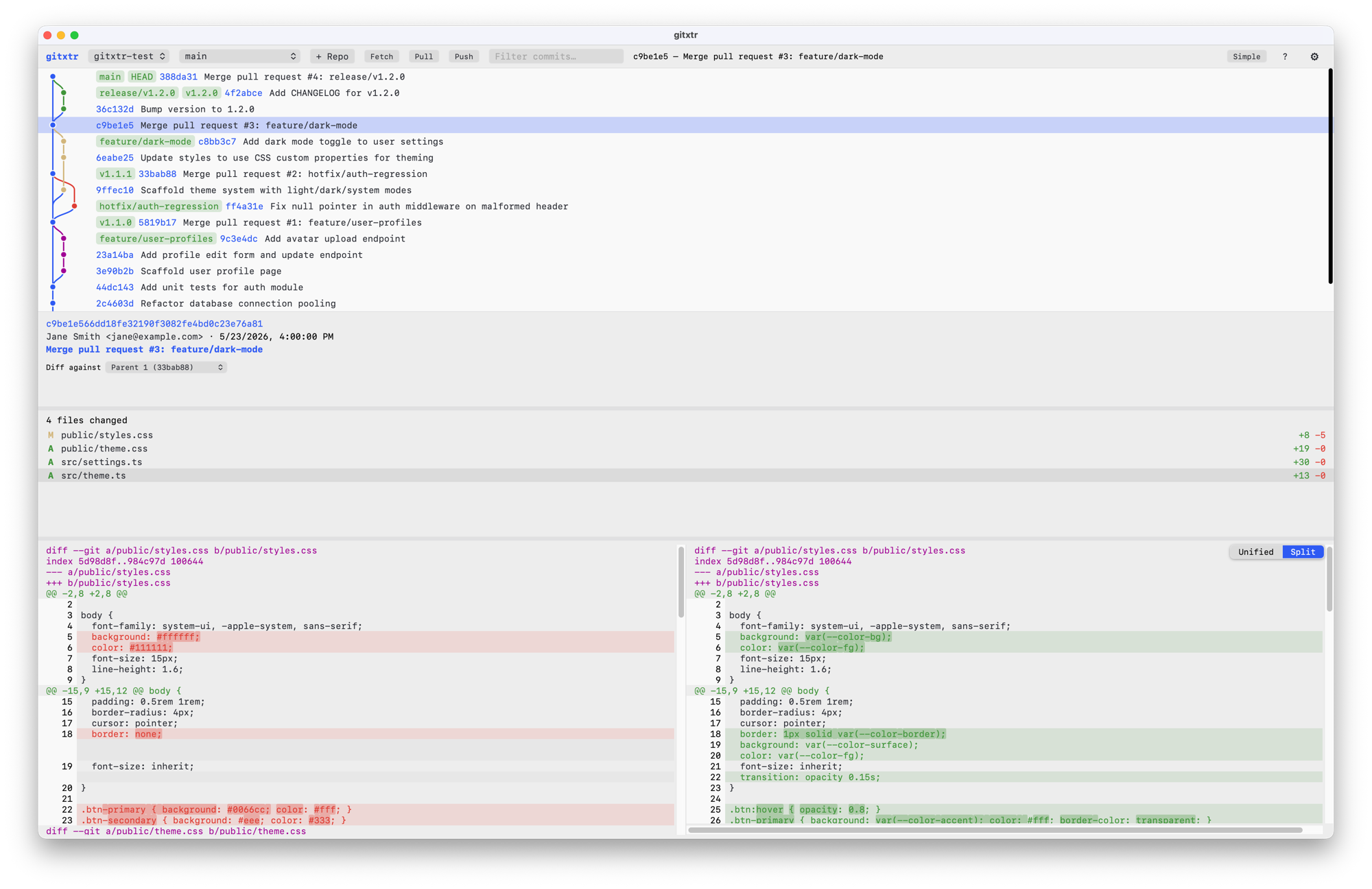Viewport: 1372px width, 889px height.
Task: Click the Pull button
Action: pyautogui.click(x=423, y=57)
